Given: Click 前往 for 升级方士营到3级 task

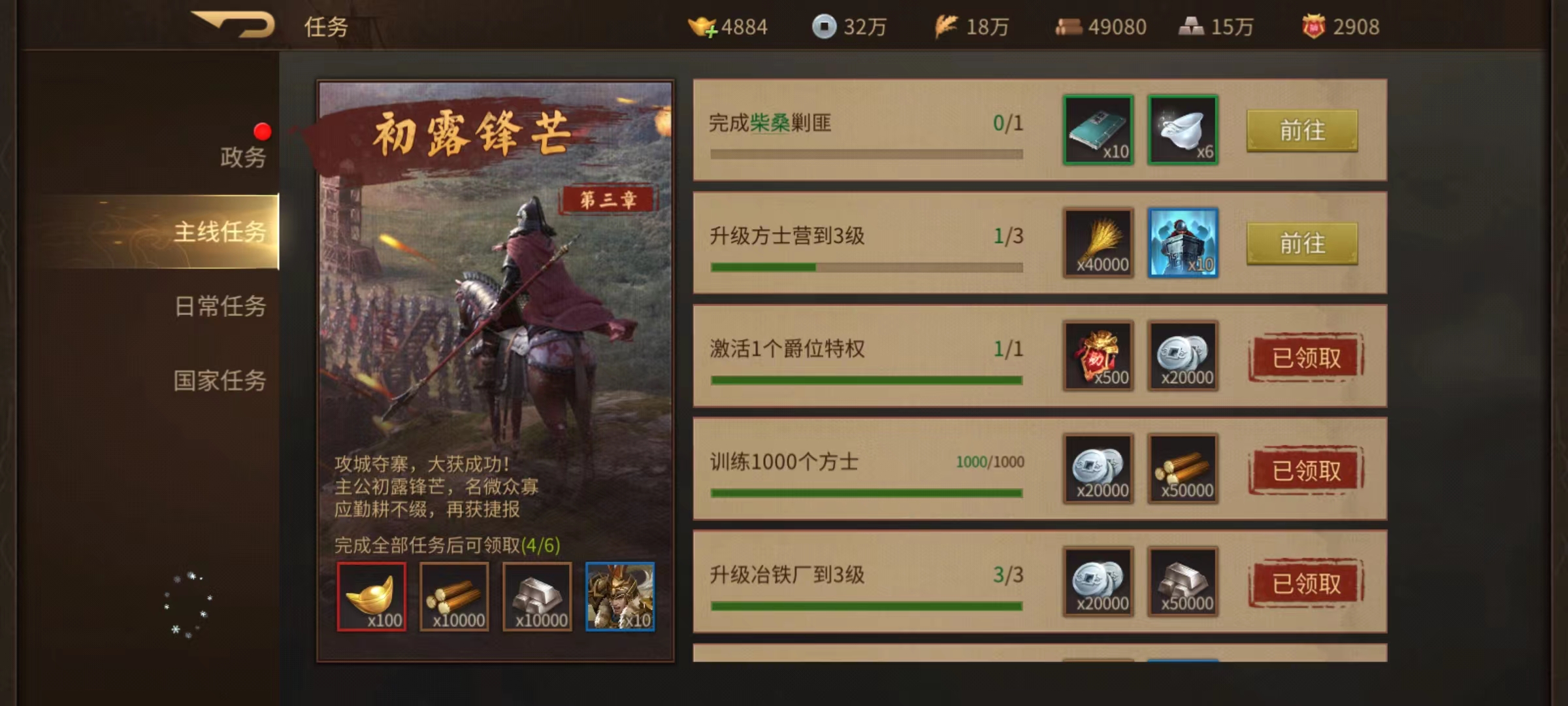Looking at the screenshot, I should click(1302, 244).
